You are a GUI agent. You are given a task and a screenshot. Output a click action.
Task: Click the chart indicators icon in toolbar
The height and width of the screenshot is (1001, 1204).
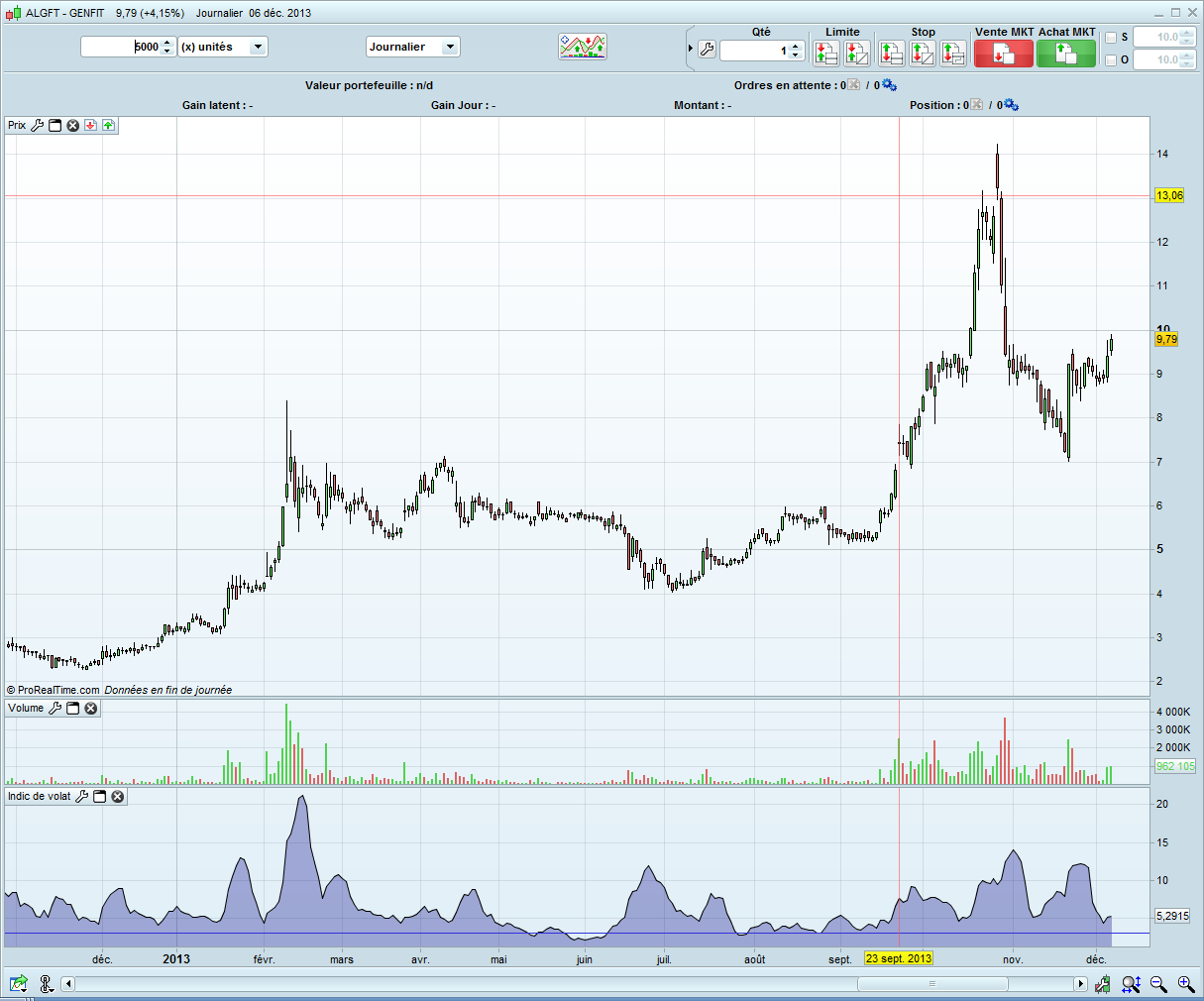pos(583,47)
